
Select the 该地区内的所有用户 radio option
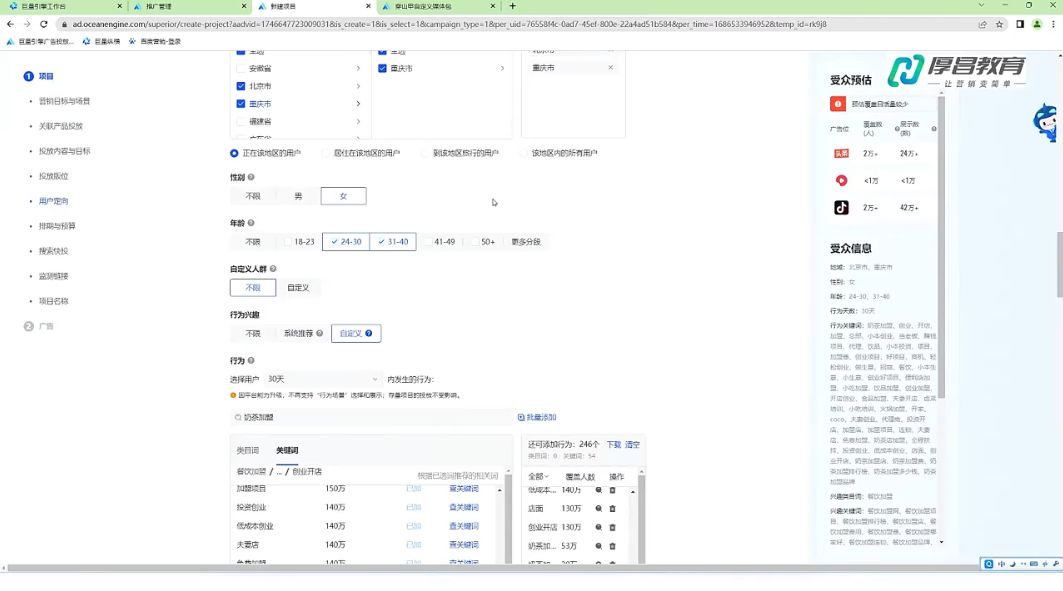tap(523, 153)
